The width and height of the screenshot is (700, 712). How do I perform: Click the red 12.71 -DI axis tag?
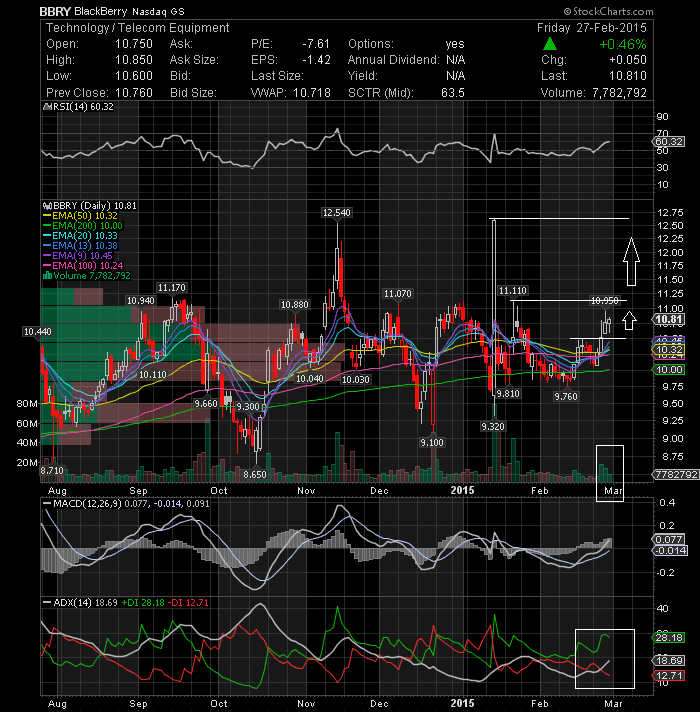[x=669, y=676]
